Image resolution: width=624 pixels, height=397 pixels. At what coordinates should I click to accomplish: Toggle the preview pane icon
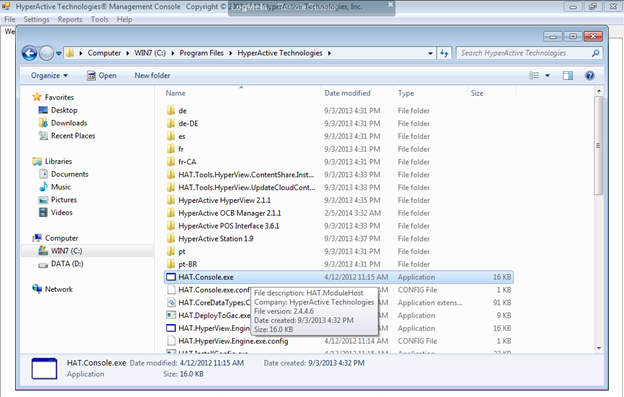click(568, 76)
